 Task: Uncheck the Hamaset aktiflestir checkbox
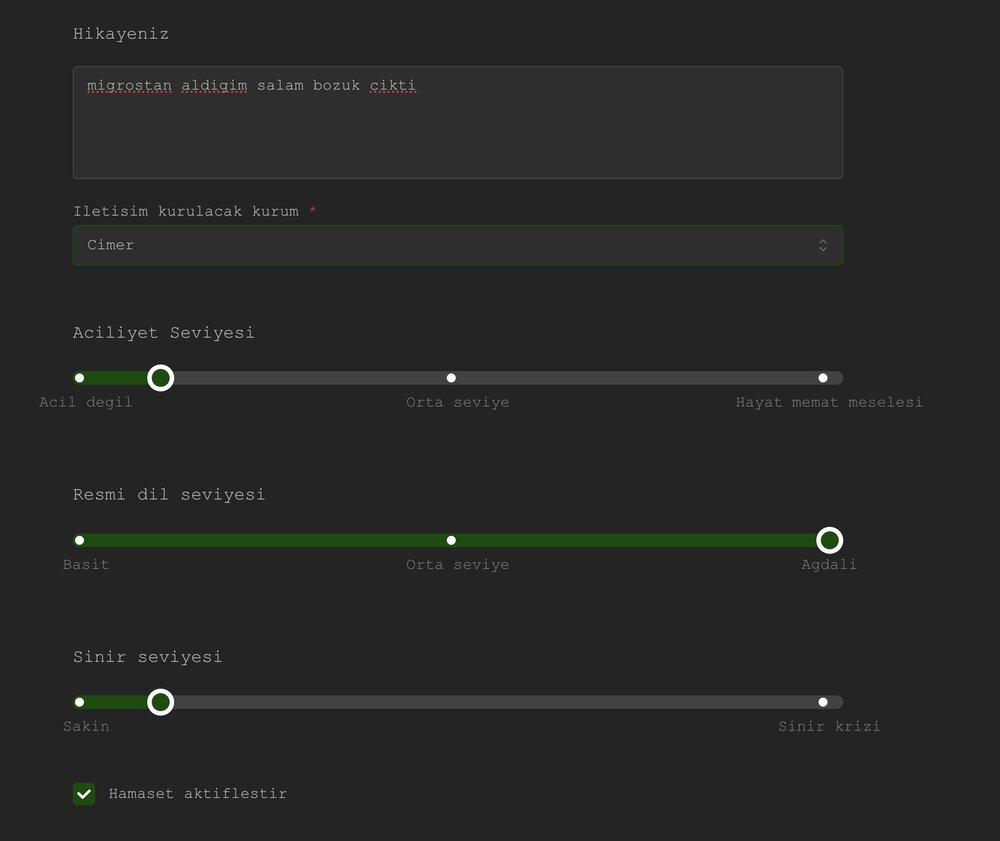pyautogui.click(x=84, y=794)
